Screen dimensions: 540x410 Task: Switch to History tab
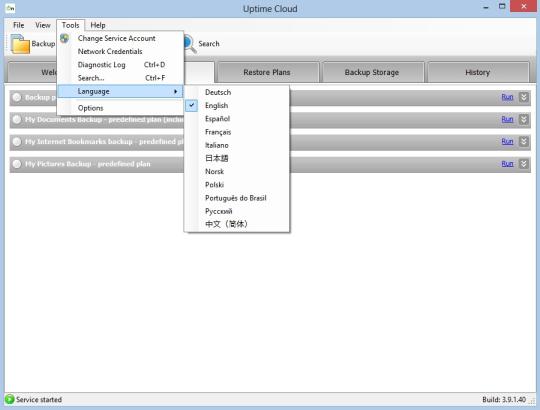tap(478, 72)
